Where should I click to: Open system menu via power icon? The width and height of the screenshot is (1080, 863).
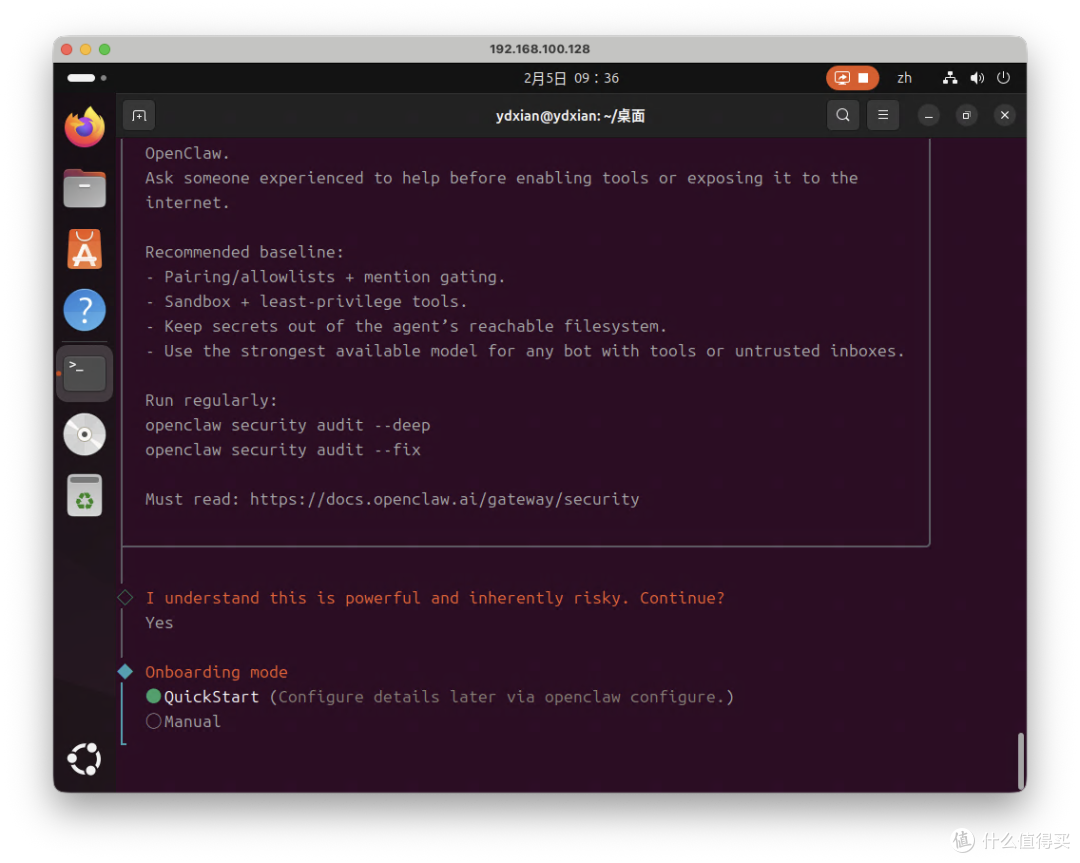coord(1004,78)
